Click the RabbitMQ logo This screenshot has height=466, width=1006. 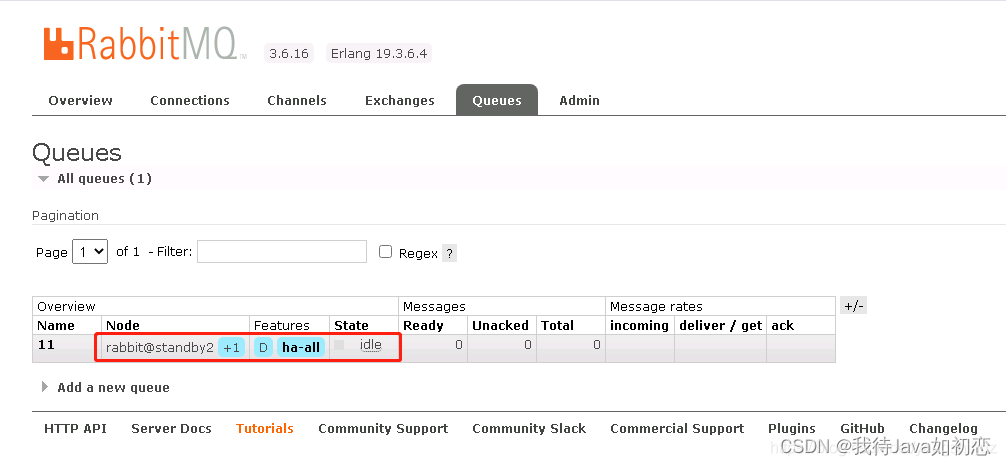(x=145, y=44)
